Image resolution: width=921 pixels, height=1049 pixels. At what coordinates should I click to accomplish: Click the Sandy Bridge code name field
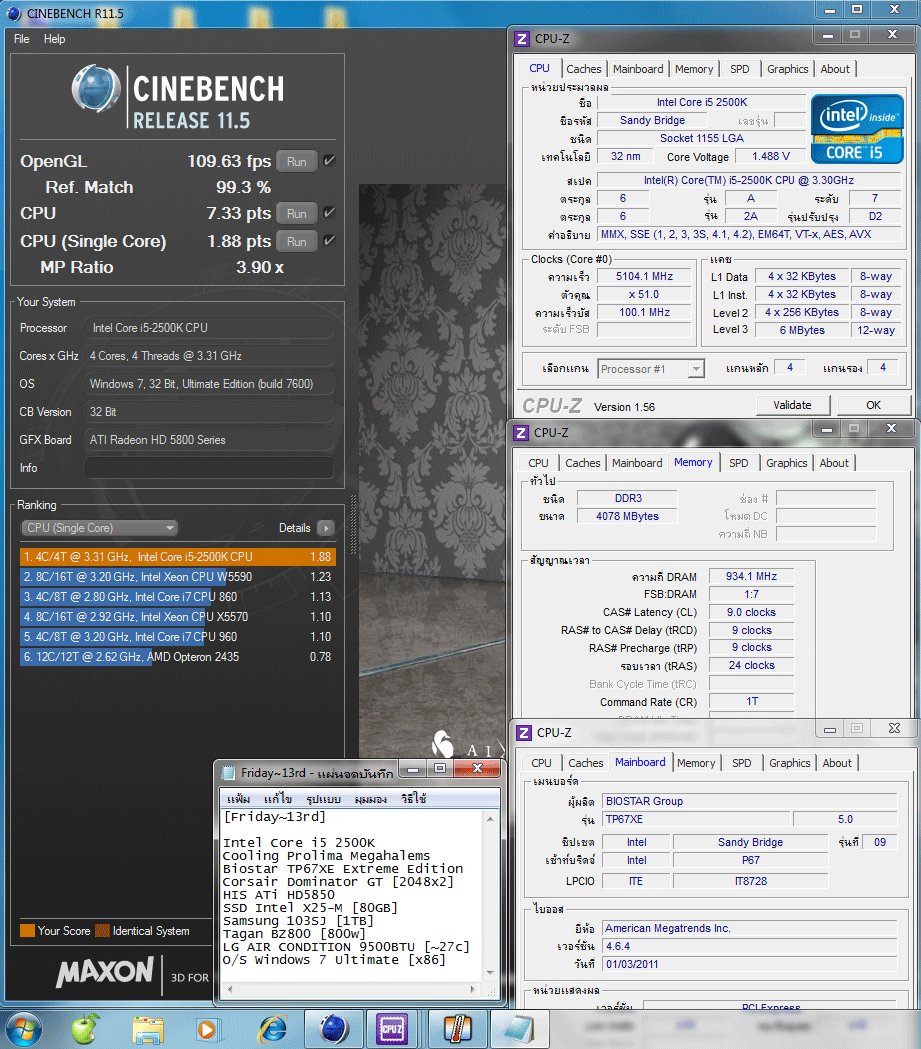tap(652, 120)
